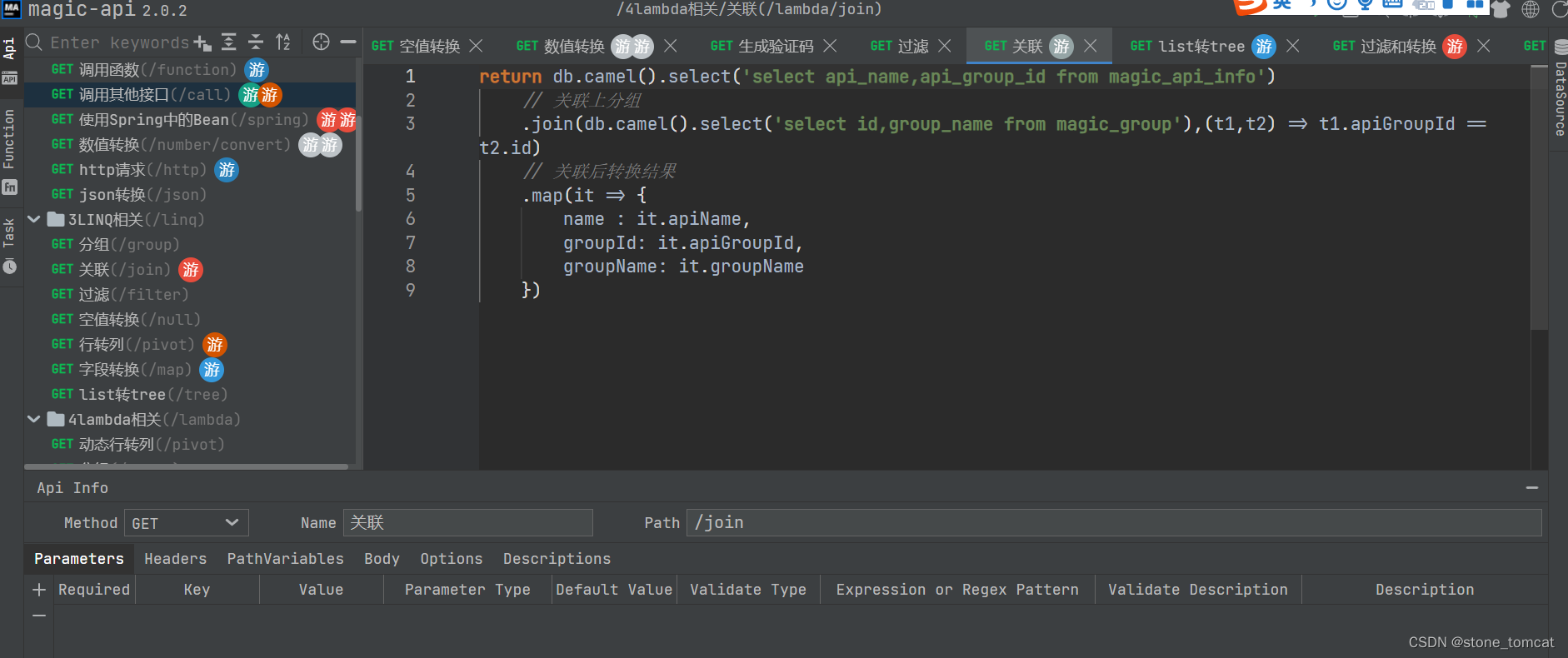Click the Path field containing /join
1568x658 pixels.
pyautogui.click(x=1114, y=523)
